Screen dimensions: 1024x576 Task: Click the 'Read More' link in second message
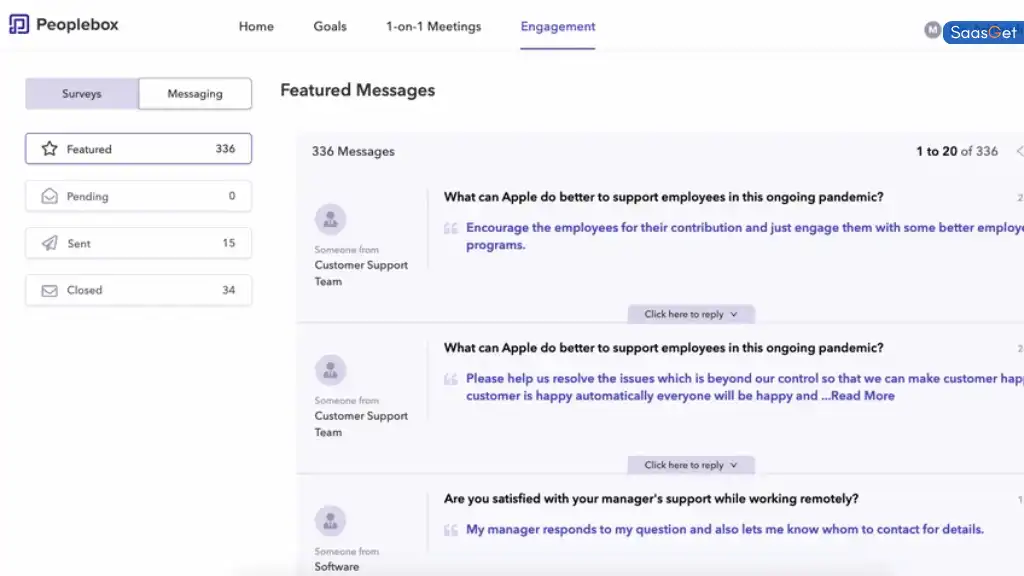863,396
